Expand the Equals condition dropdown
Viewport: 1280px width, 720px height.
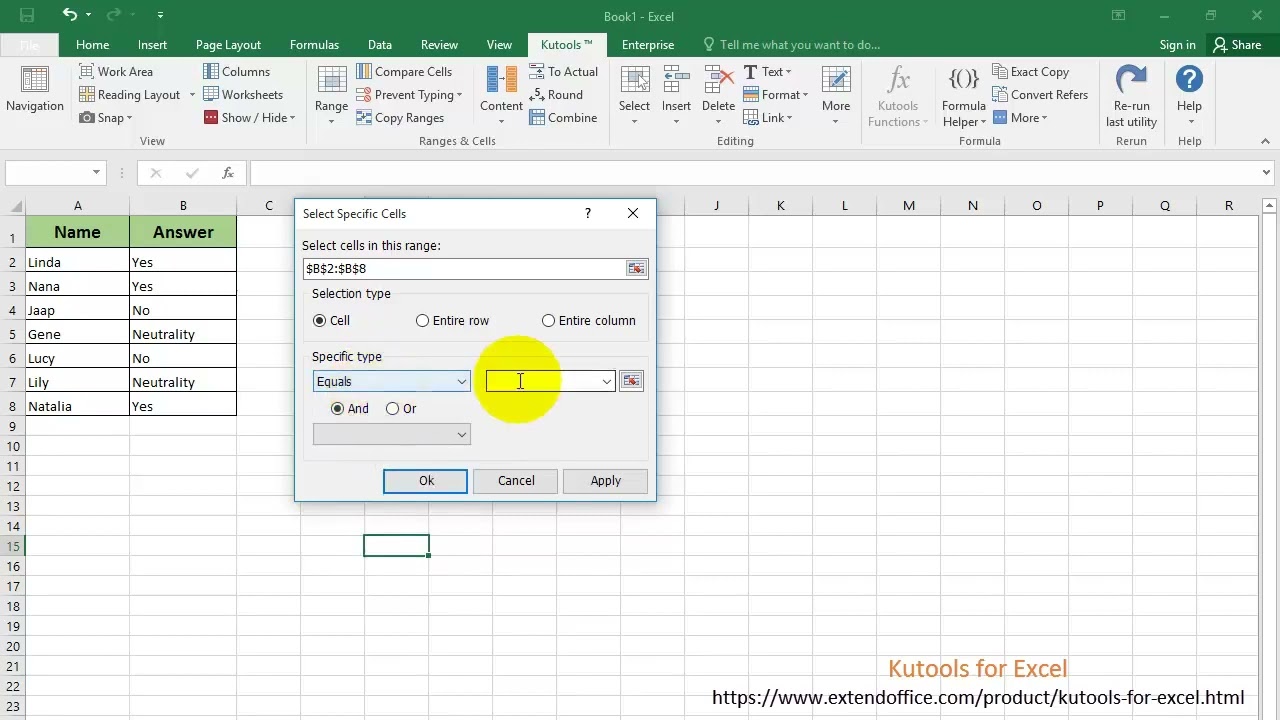(x=461, y=381)
